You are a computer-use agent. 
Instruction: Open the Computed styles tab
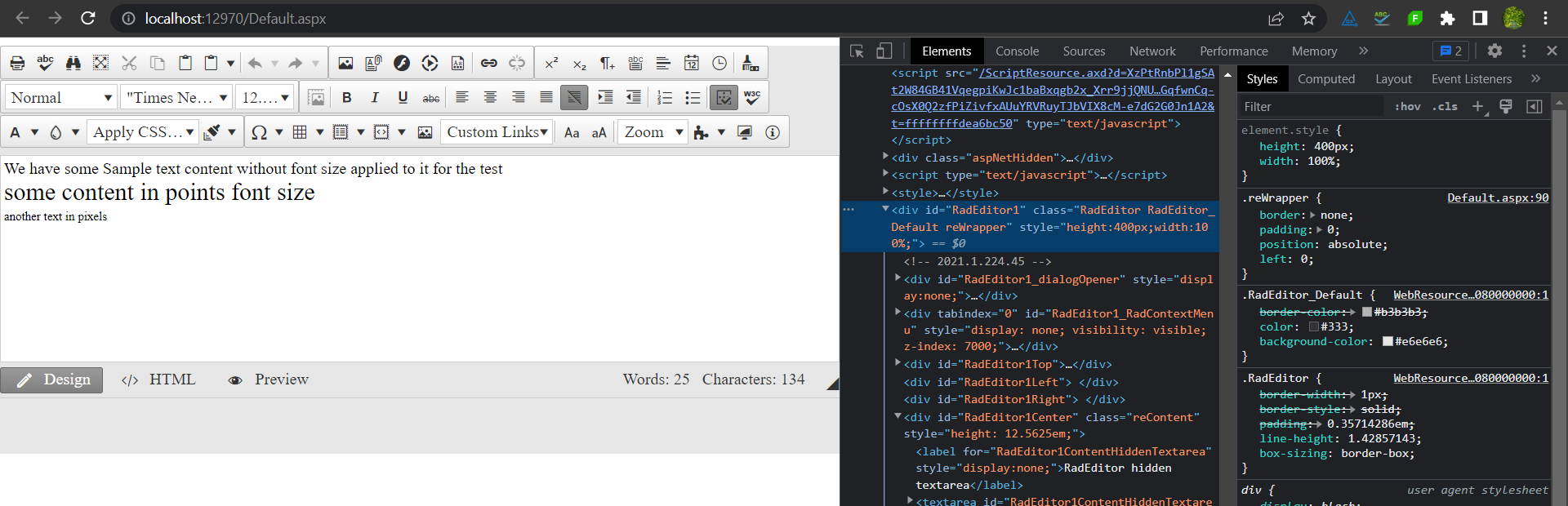1325,79
